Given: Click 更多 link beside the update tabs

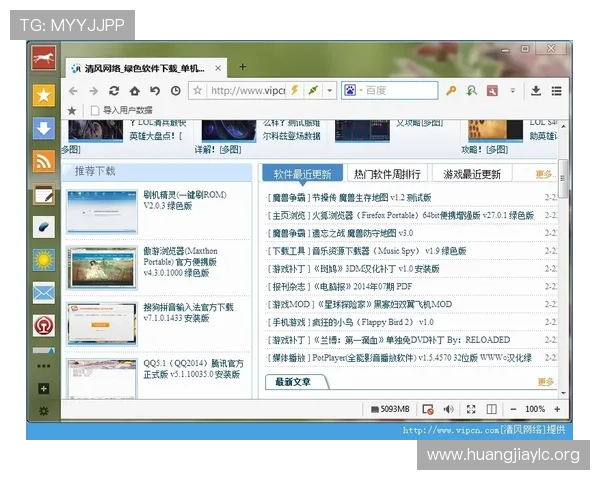Looking at the screenshot, I should click(x=545, y=175).
